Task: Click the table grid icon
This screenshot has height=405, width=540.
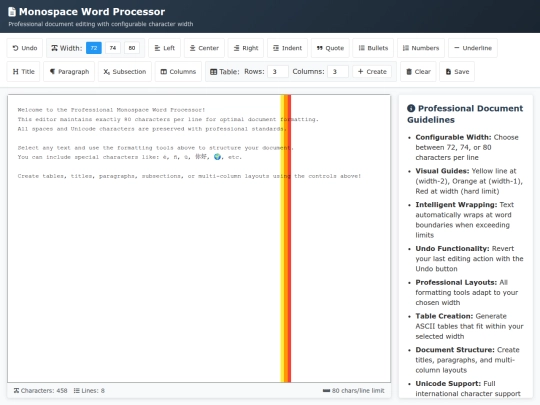Action: click(214, 72)
